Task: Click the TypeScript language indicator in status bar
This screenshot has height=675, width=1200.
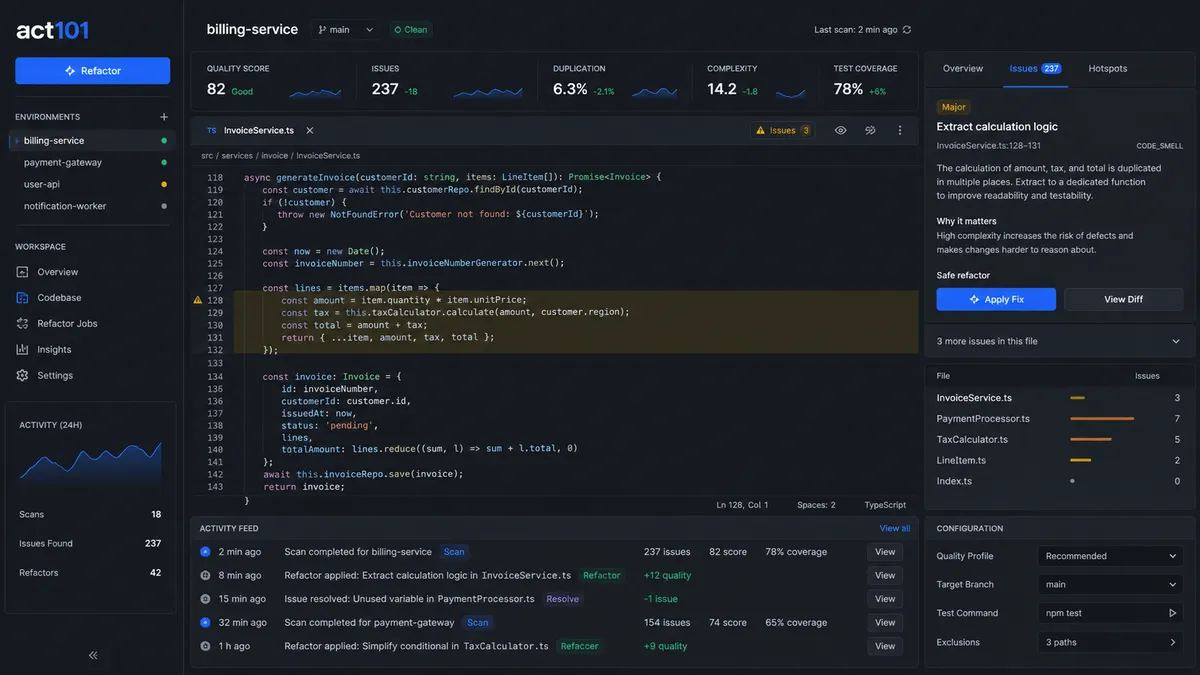Action: [x=885, y=505]
